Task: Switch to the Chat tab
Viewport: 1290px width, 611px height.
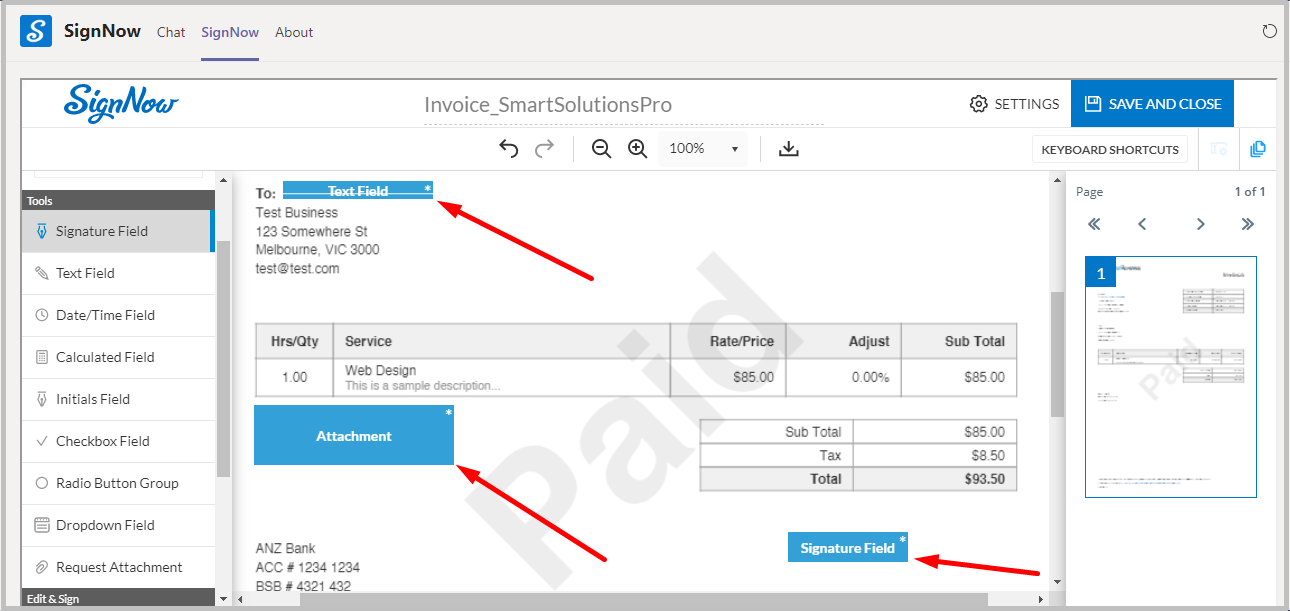Action: pyautogui.click(x=171, y=32)
